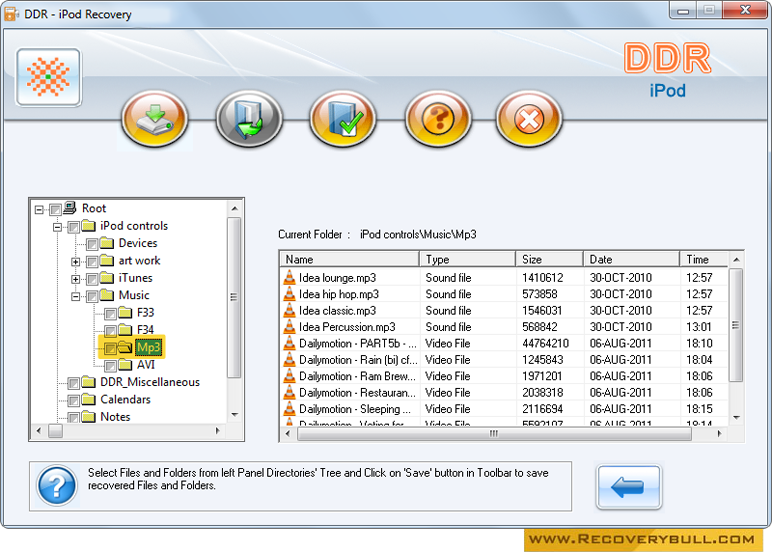Collapse the iPod controls node
This screenshot has height=552, width=772.
pos(58,227)
